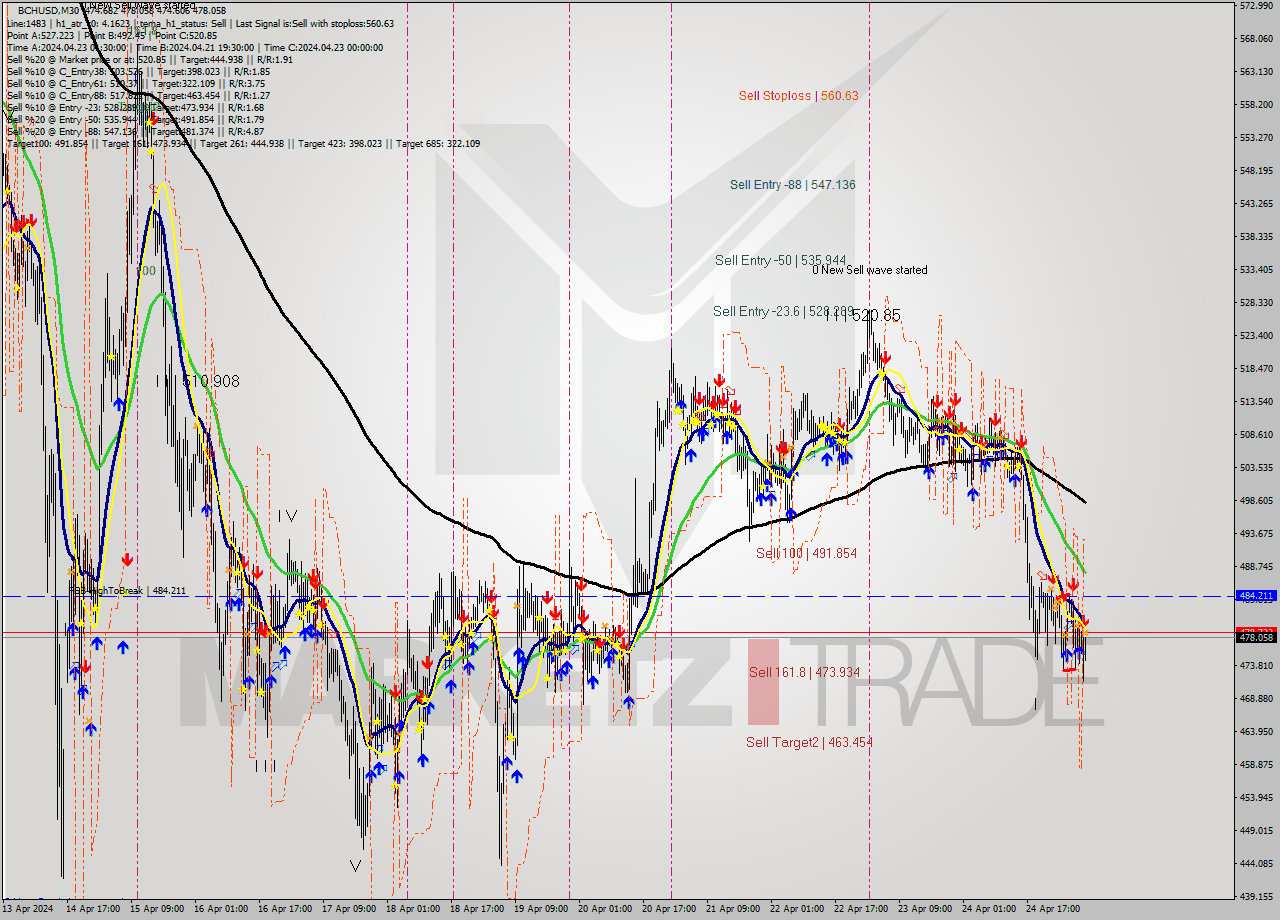Click the 'Entry -88' sell info line
Viewport: 1280px width, 920px height.
click(x=135, y=131)
